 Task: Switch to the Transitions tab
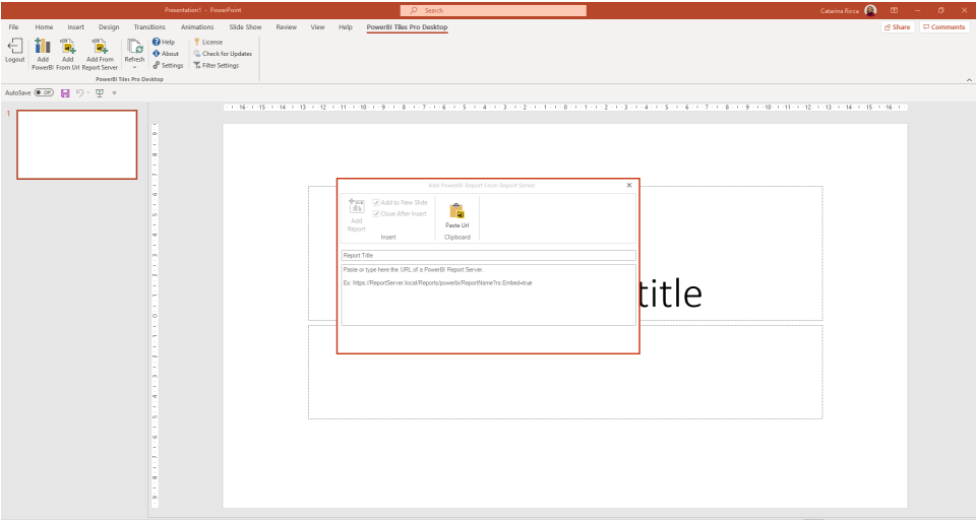tap(150, 27)
